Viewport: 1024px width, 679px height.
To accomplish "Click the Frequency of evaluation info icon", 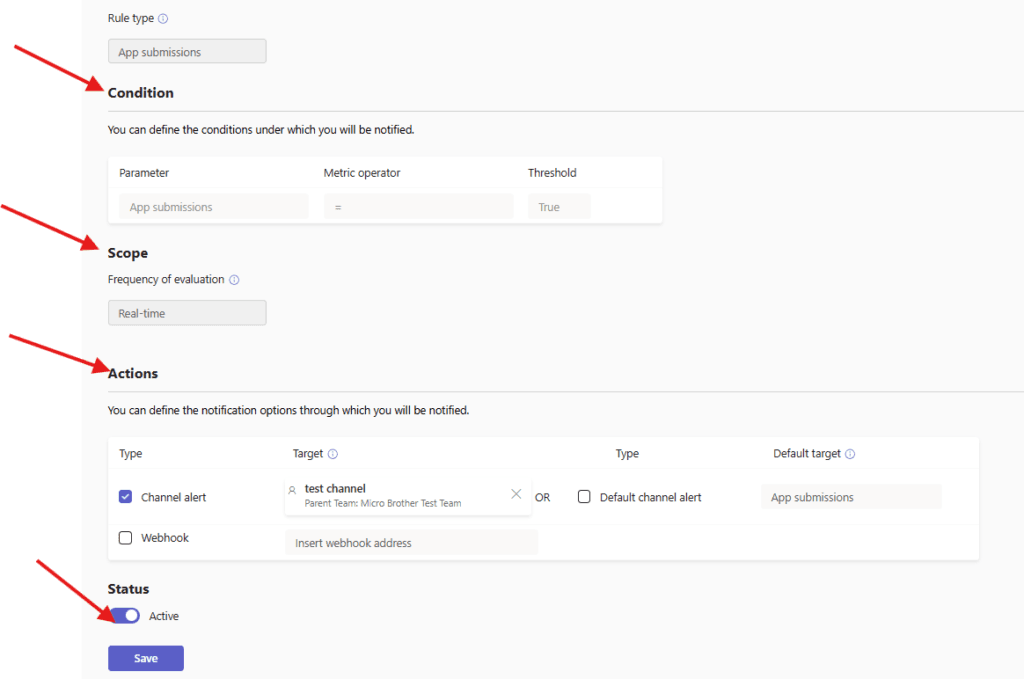I will pyautogui.click(x=234, y=279).
